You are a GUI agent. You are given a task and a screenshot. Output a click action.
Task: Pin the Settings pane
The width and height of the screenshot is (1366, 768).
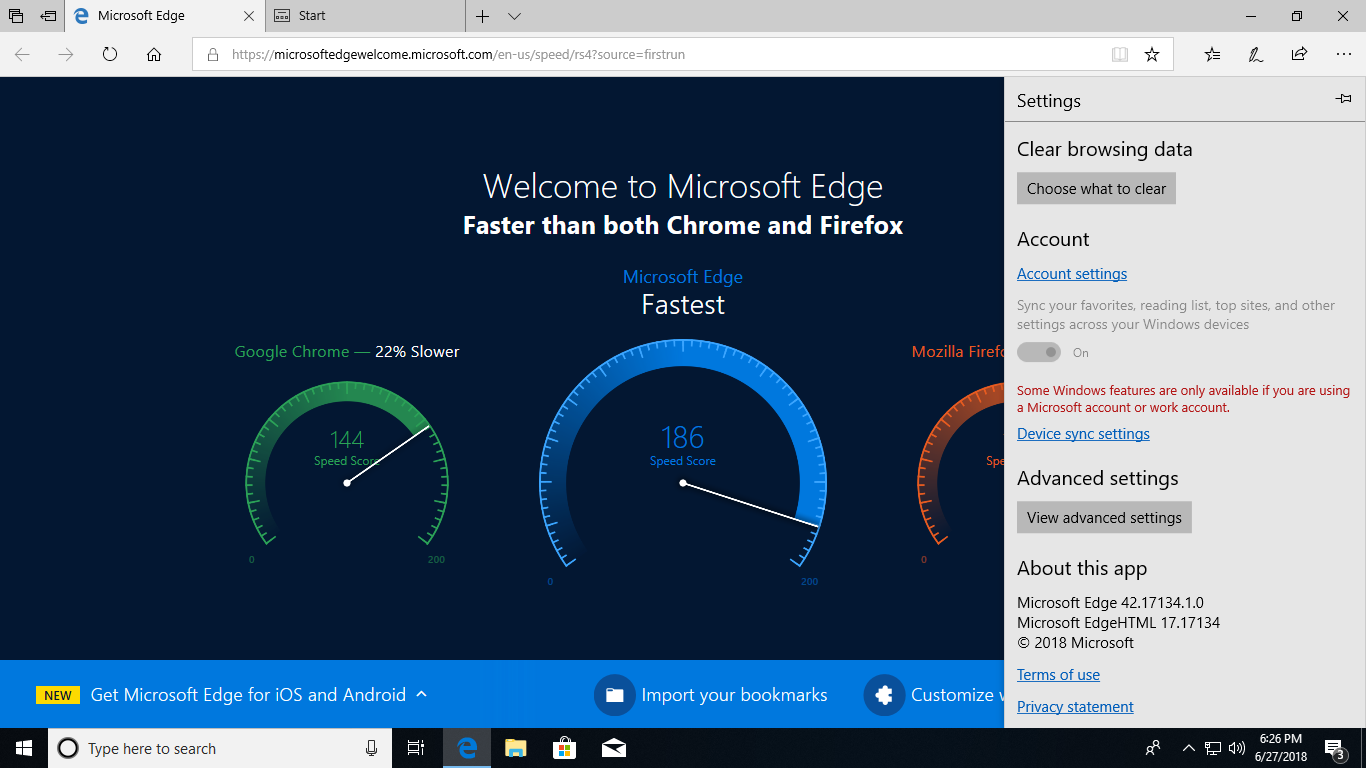[x=1343, y=99]
